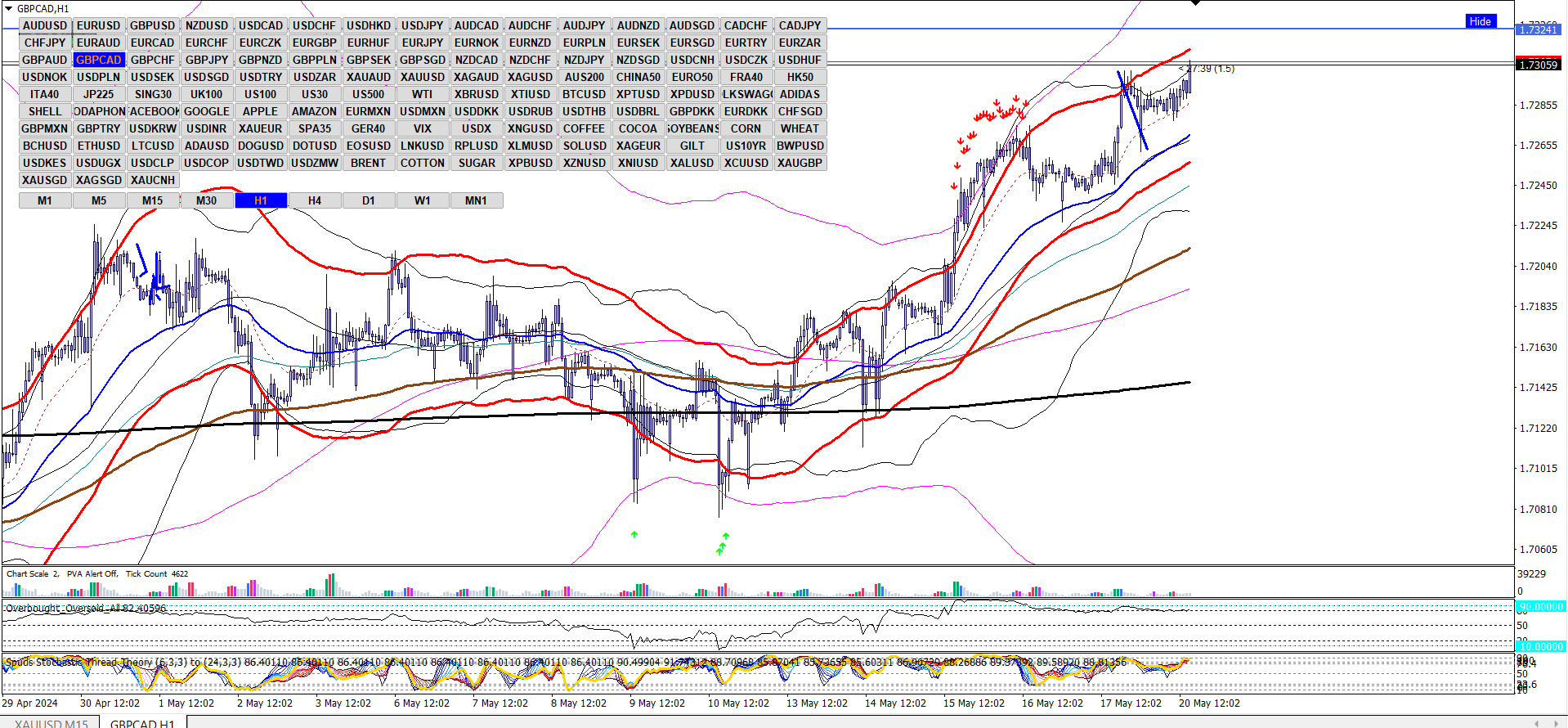The width and height of the screenshot is (1568, 728).
Task: Click the 1.73241 blue price level label
Action: coord(1539,29)
